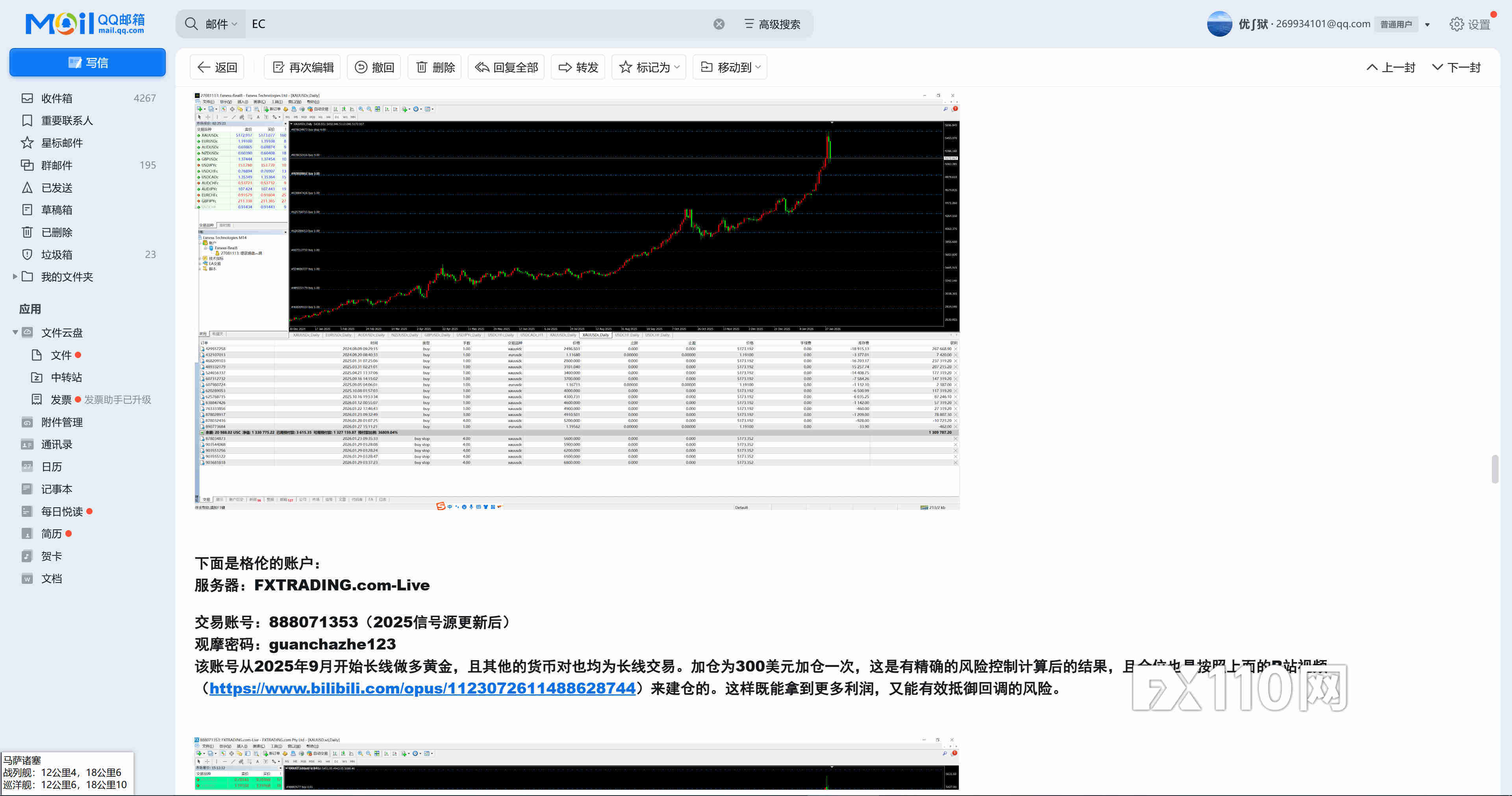1512x796 pixels.
Task: Click the 269934101@qq.com address
Action: point(1323,24)
